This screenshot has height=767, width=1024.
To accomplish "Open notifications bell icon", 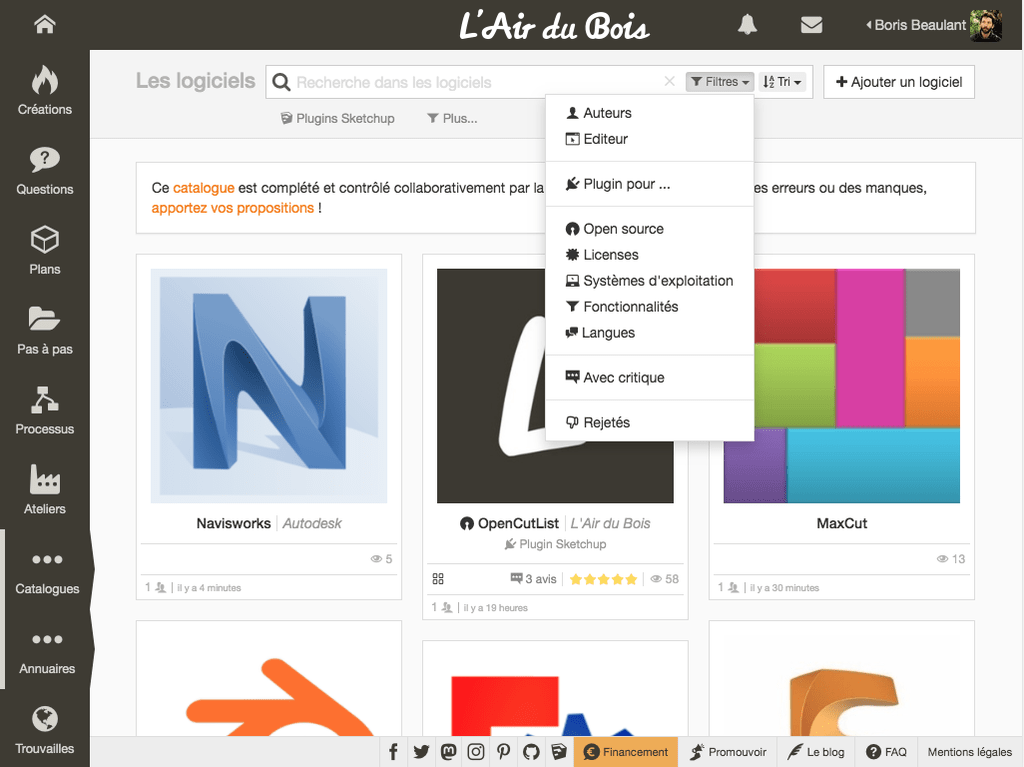I will [747, 25].
